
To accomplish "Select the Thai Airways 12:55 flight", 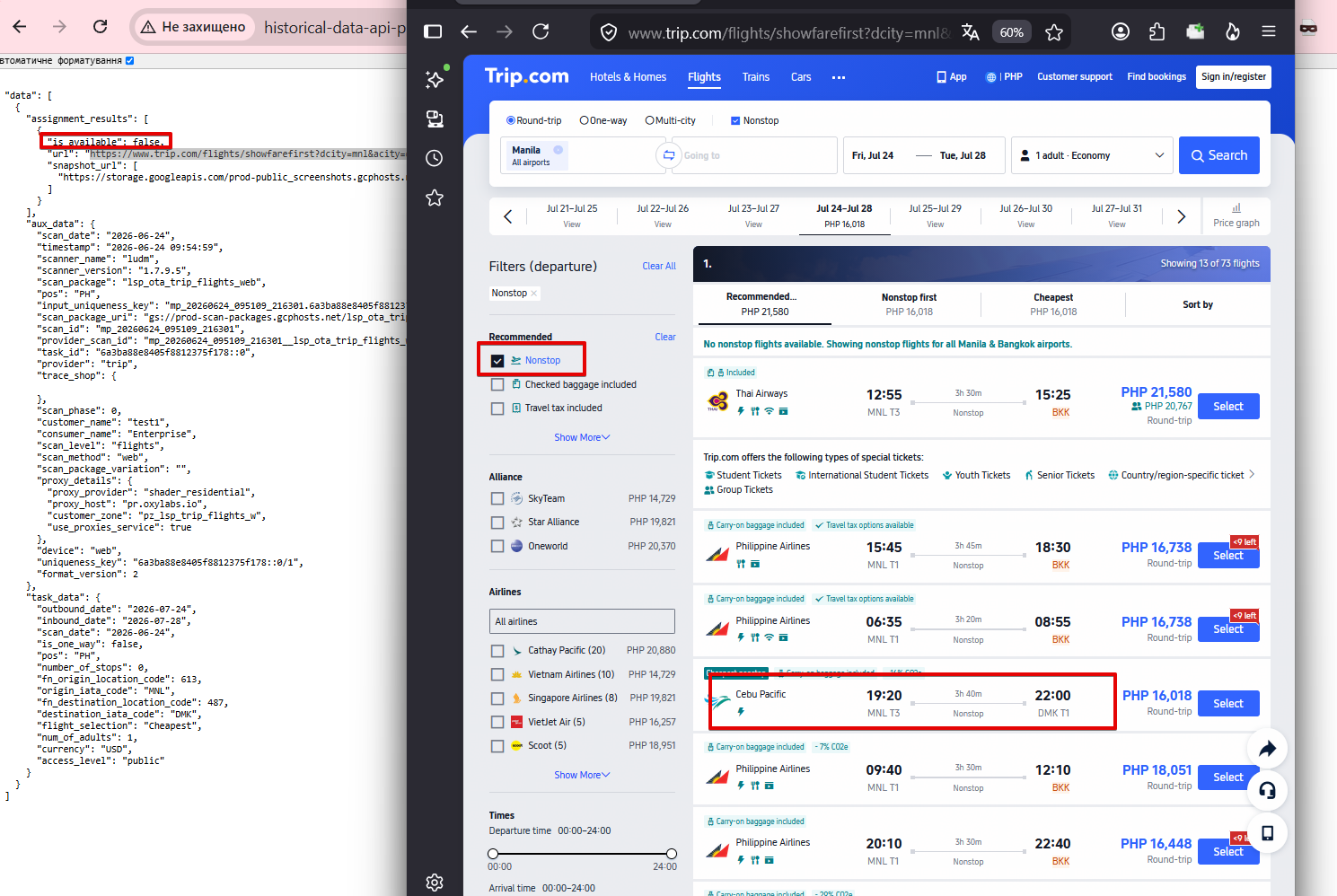I will point(1228,407).
